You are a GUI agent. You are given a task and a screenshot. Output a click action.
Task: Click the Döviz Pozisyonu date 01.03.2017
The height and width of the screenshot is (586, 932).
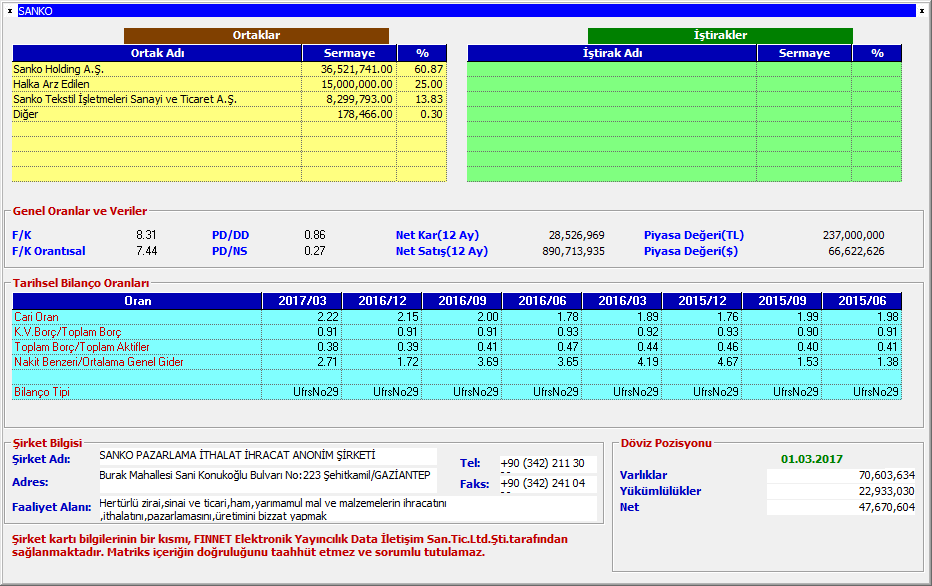pyautogui.click(x=811, y=459)
